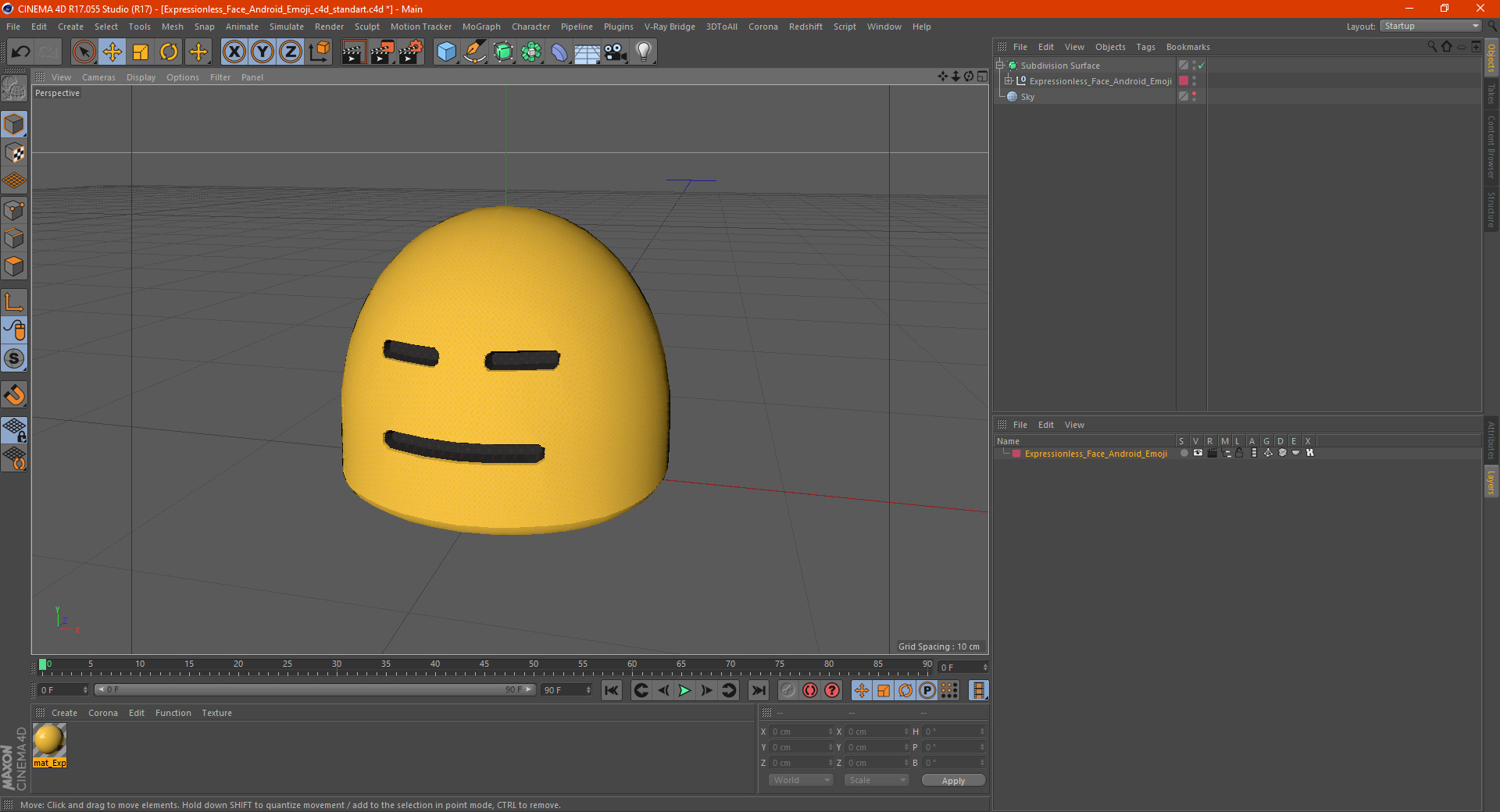Open the Layout Startup dropdown

click(1430, 26)
